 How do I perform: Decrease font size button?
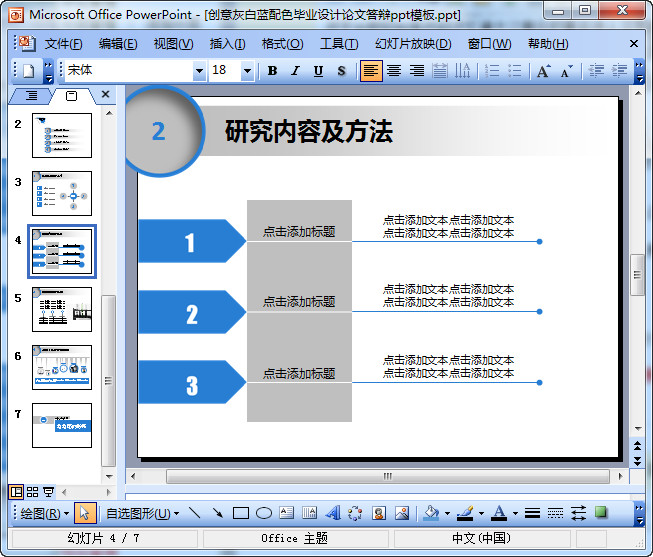(566, 71)
